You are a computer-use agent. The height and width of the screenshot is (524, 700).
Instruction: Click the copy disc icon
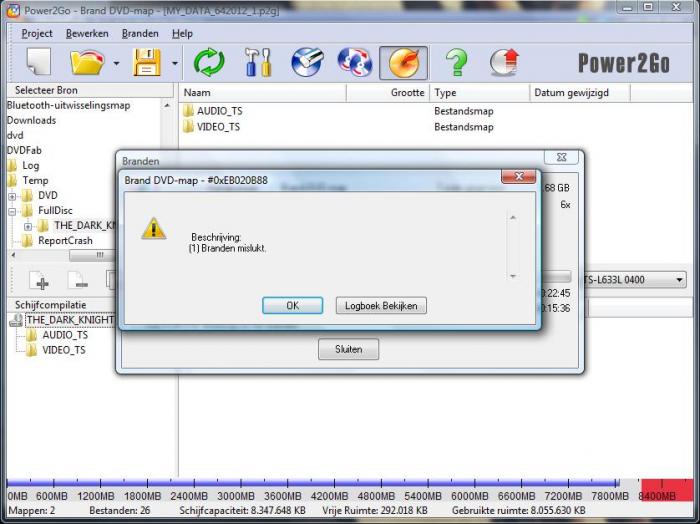click(355, 62)
